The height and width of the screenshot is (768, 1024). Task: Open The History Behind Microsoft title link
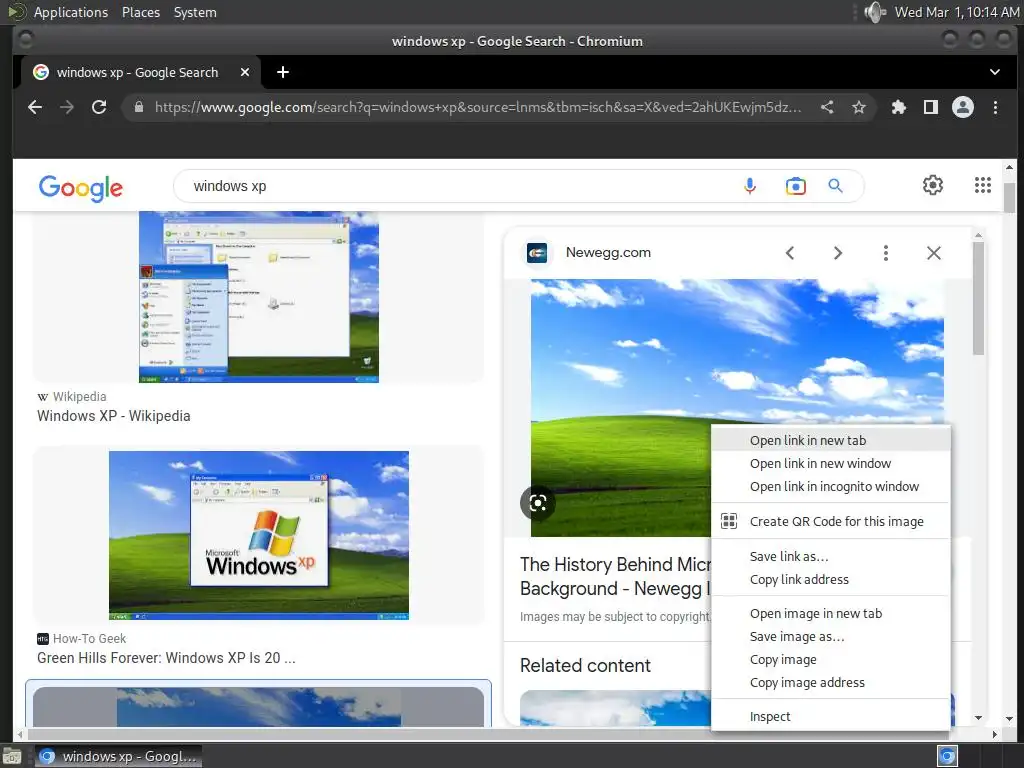(615, 576)
